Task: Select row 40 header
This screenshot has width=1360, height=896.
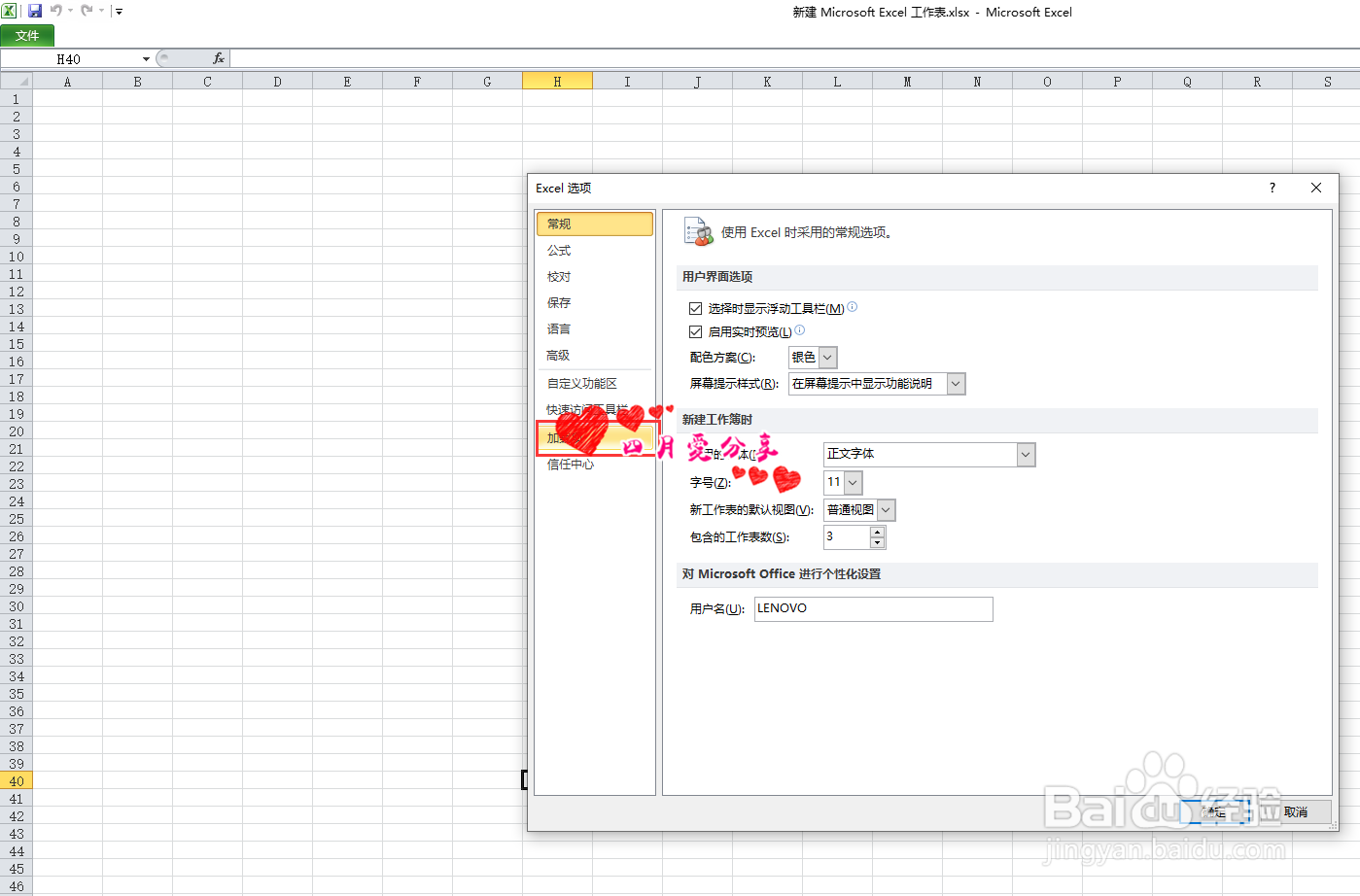Action: pos(17,781)
